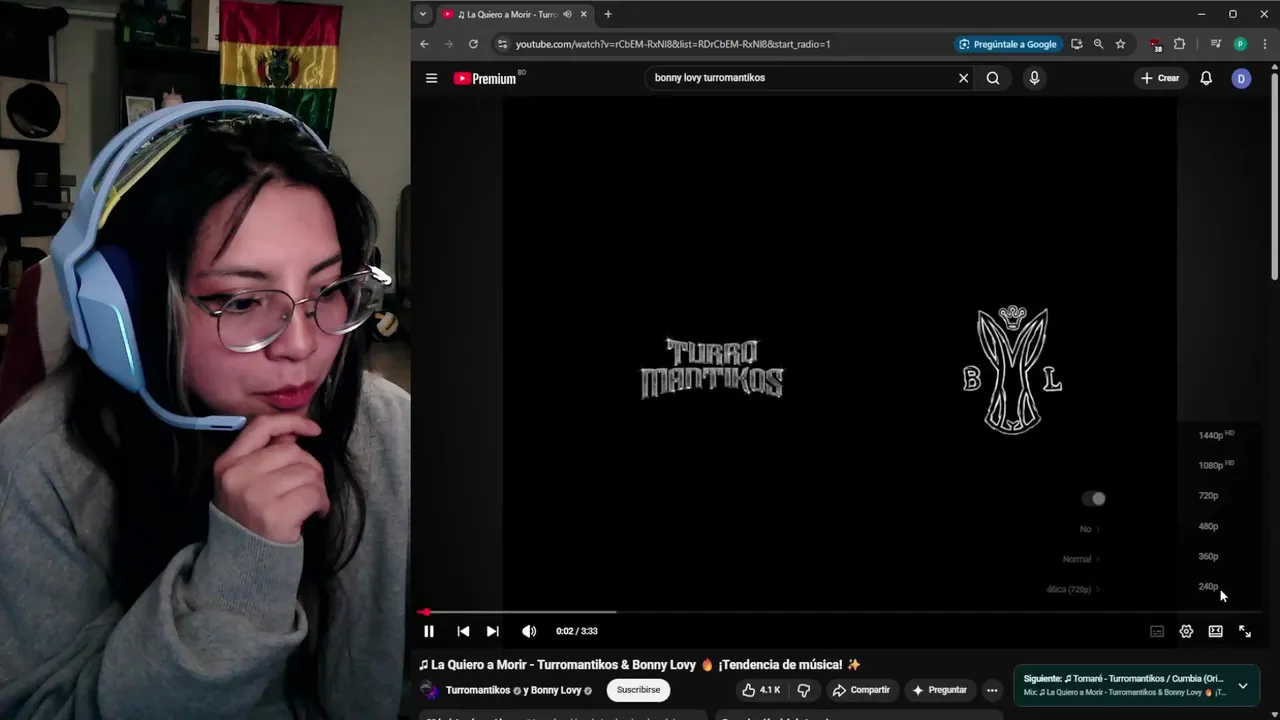Open the 'No' settings submenu

tap(1089, 529)
